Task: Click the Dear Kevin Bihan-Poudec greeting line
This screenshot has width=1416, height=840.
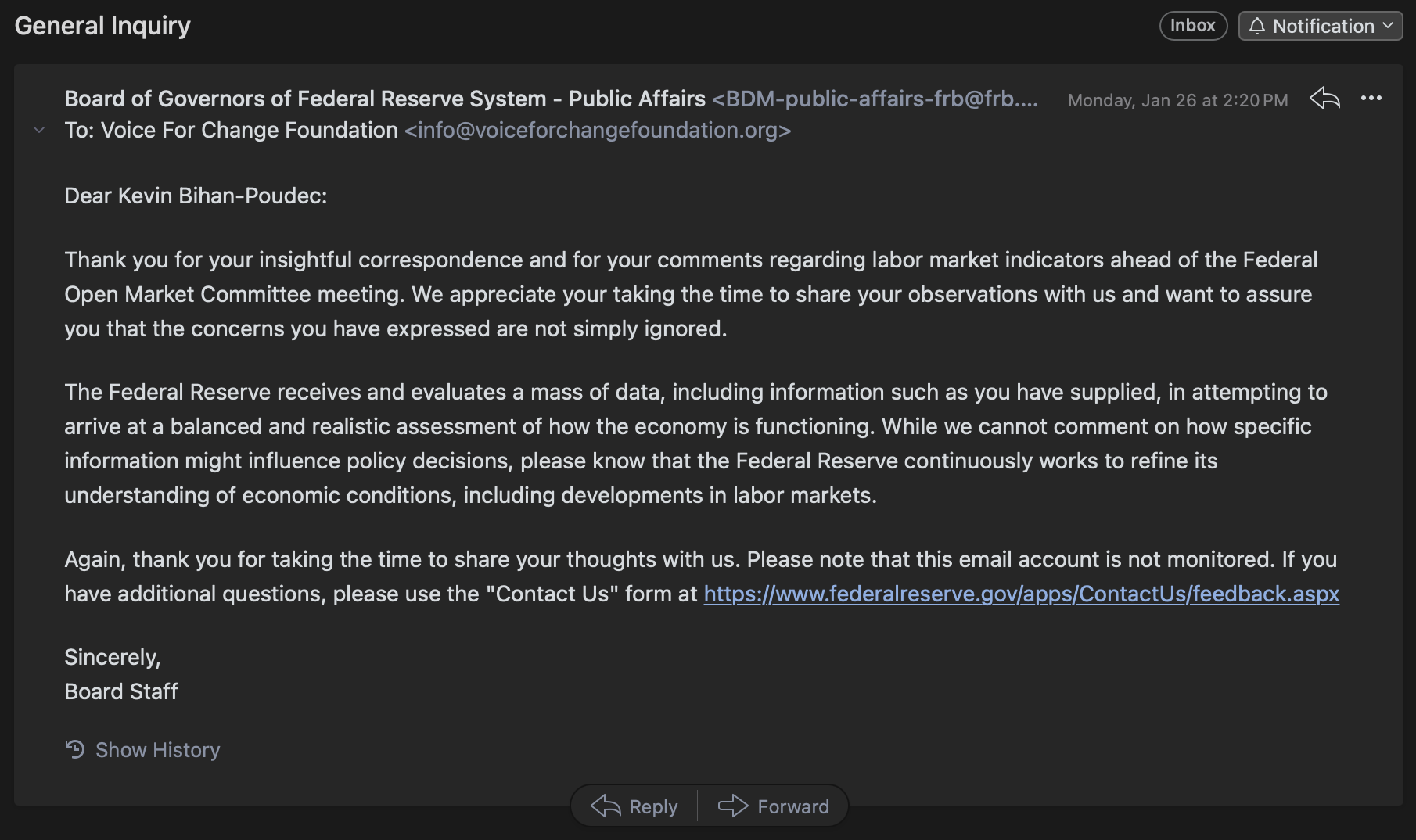Action: 196,196
